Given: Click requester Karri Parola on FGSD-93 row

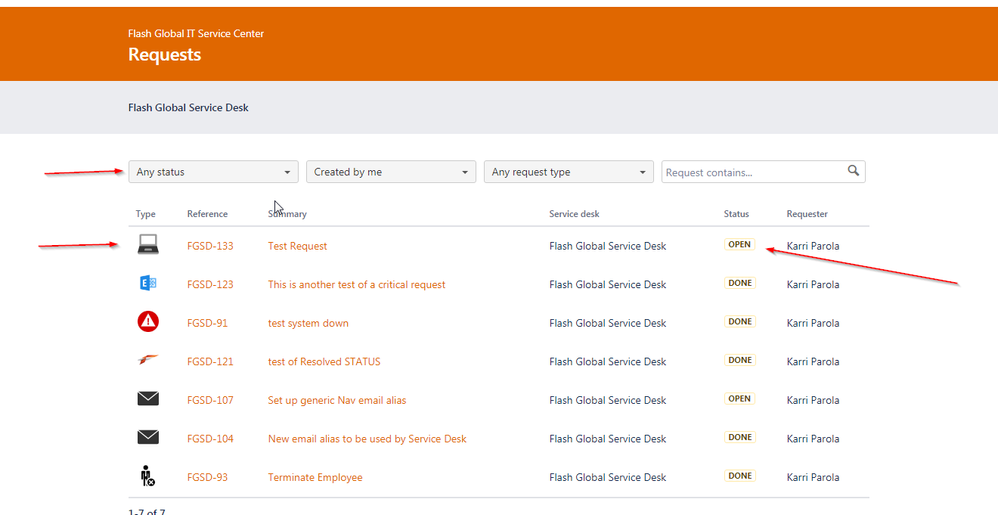Looking at the screenshot, I should pos(813,477).
